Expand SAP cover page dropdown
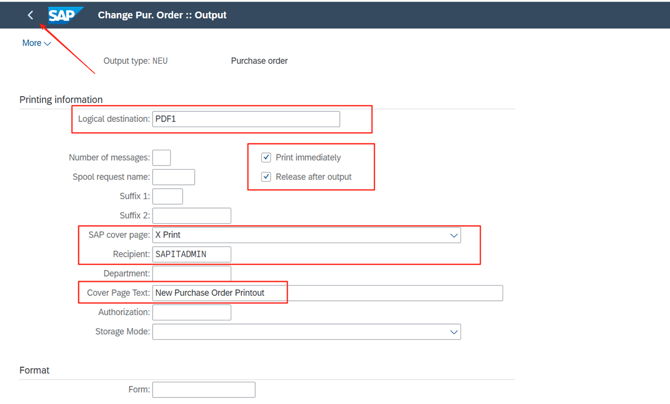This screenshot has width=670, height=404. pyautogui.click(x=453, y=236)
